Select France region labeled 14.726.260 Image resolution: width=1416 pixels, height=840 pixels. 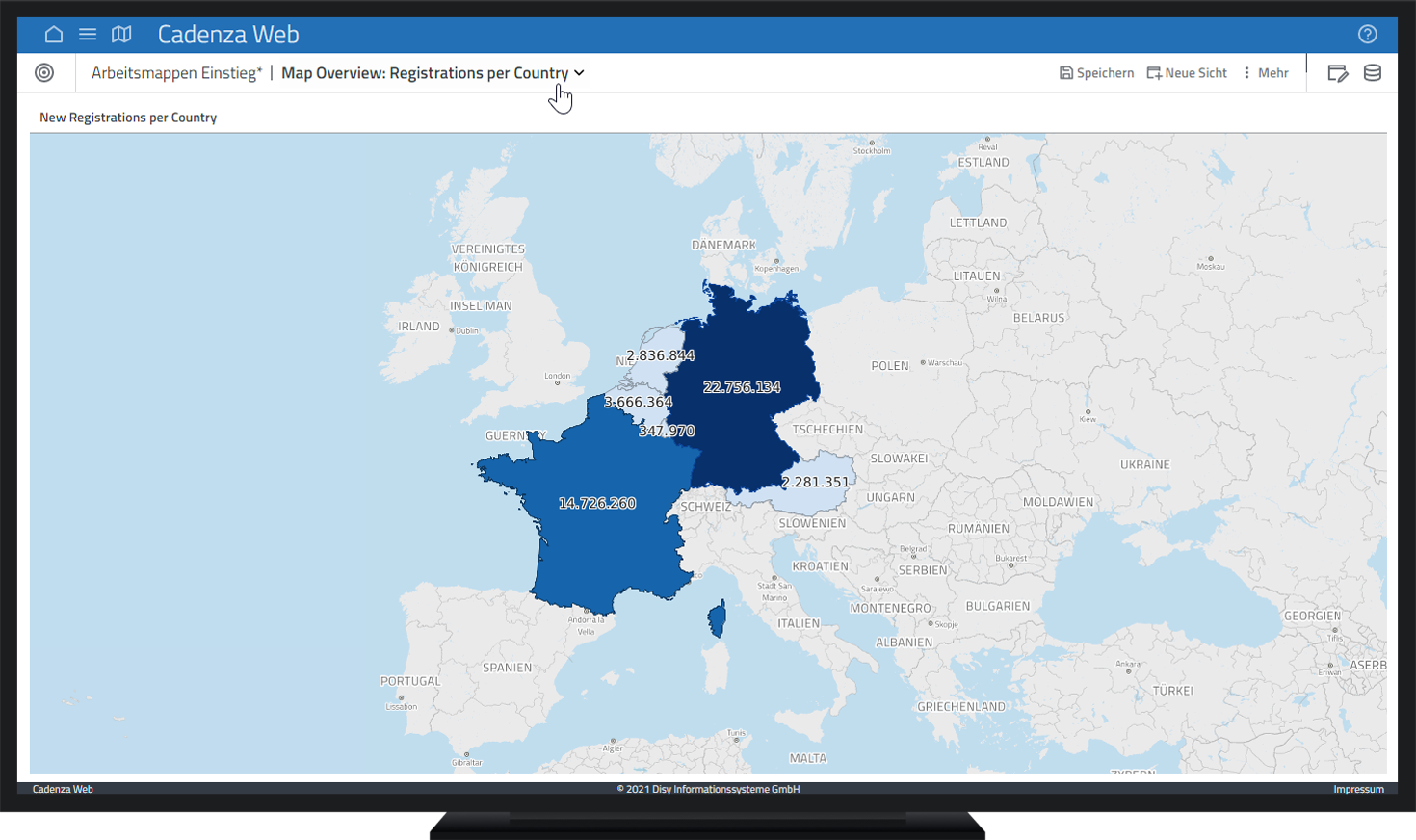(597, 503)
